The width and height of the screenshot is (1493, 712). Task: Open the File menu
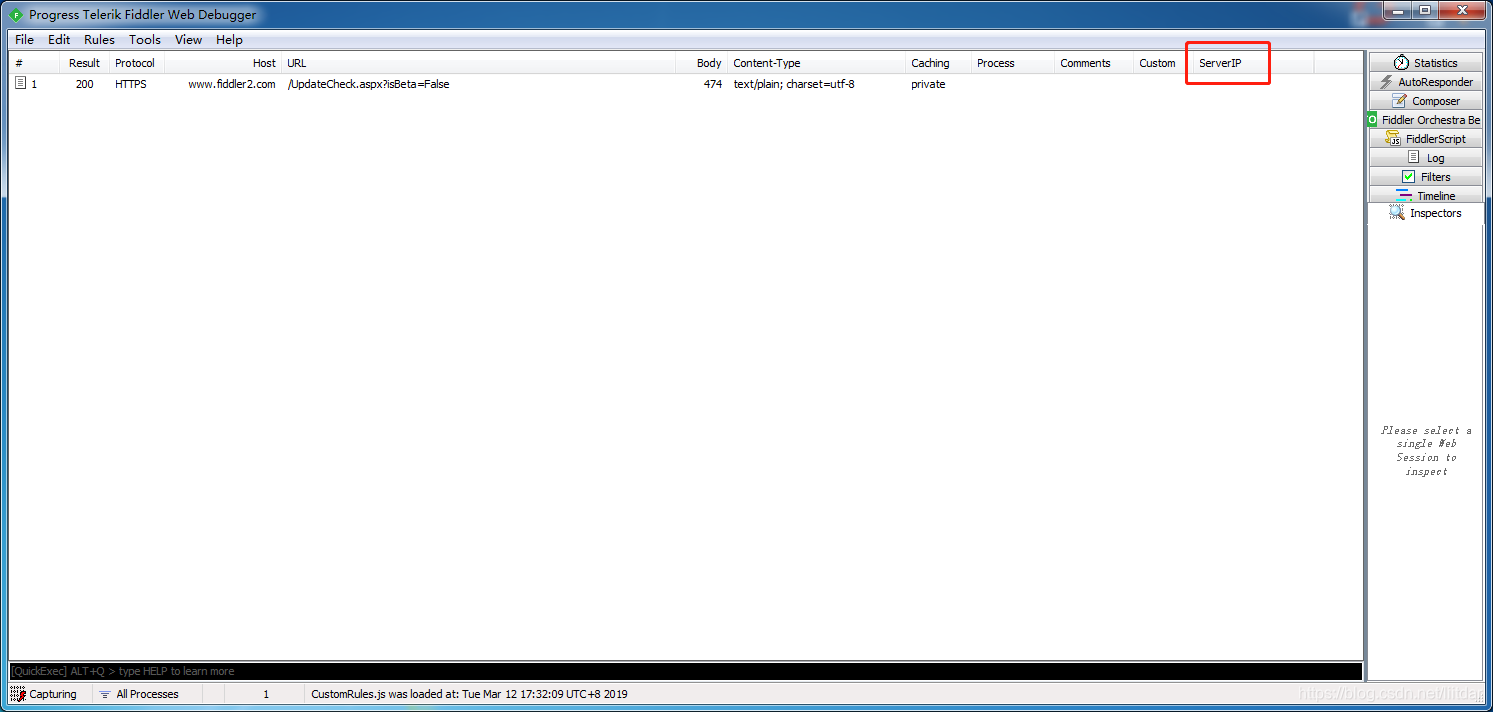point(24,39)
